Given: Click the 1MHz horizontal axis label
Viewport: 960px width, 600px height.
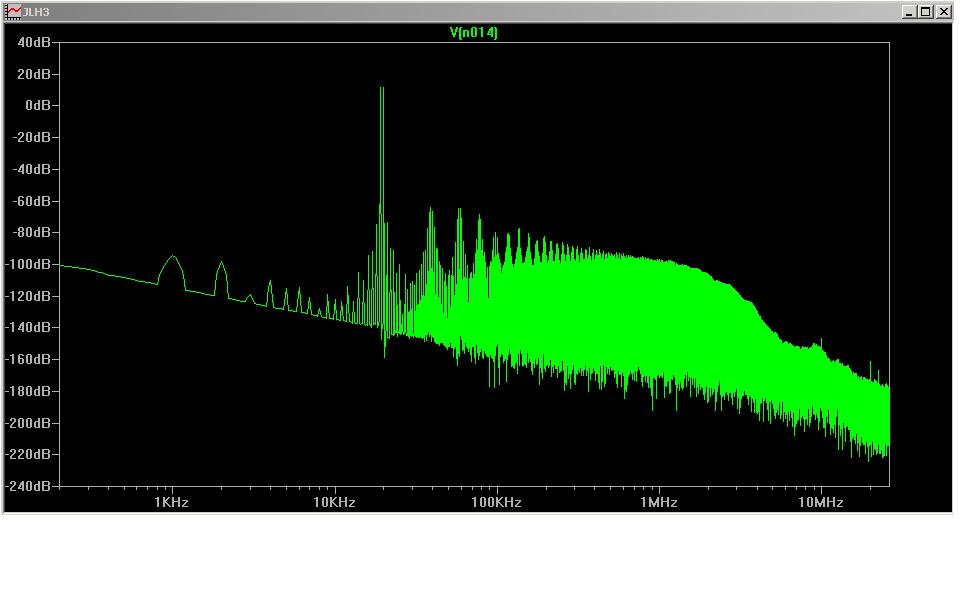Looking at the screenshot, I should pos(658,502).
